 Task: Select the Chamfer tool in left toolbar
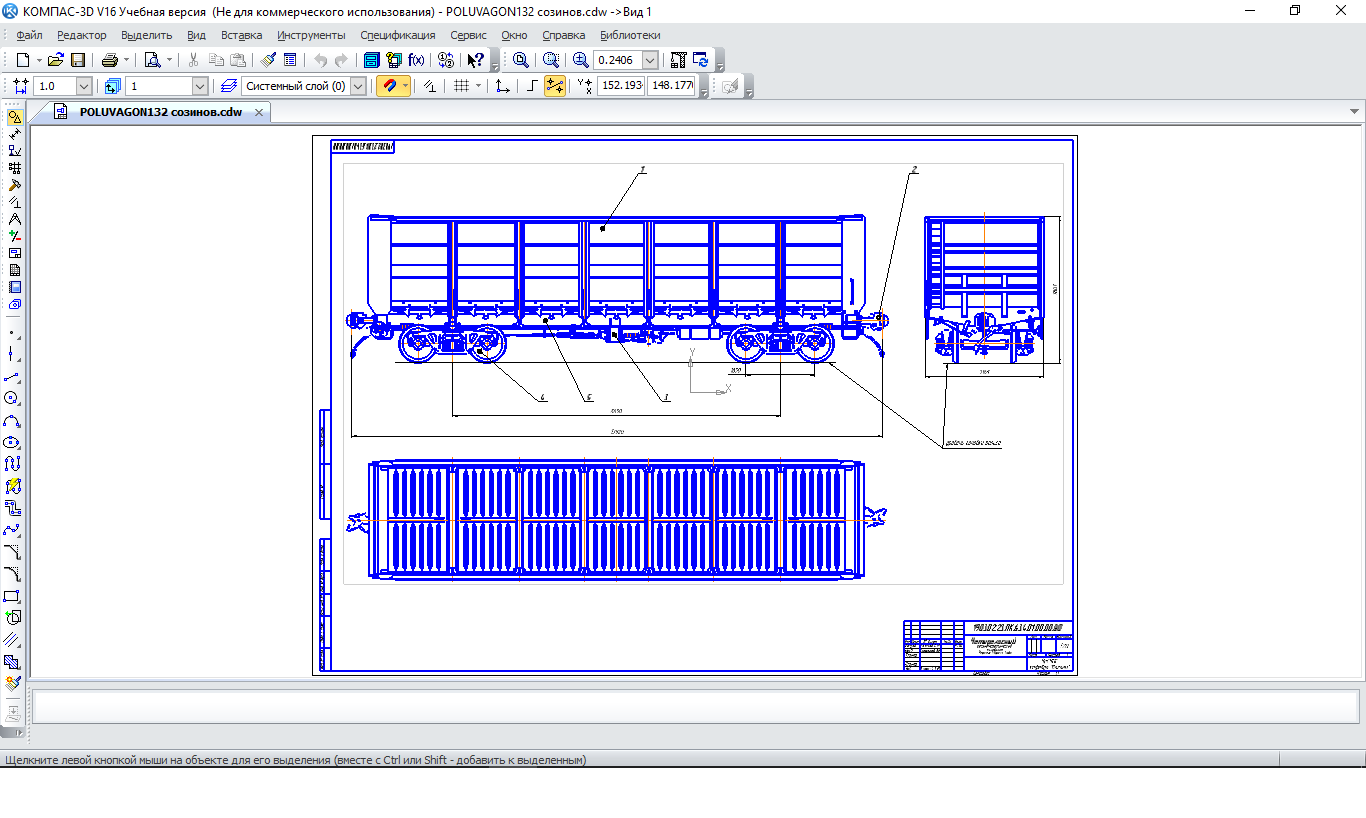[x=12, y=552]
